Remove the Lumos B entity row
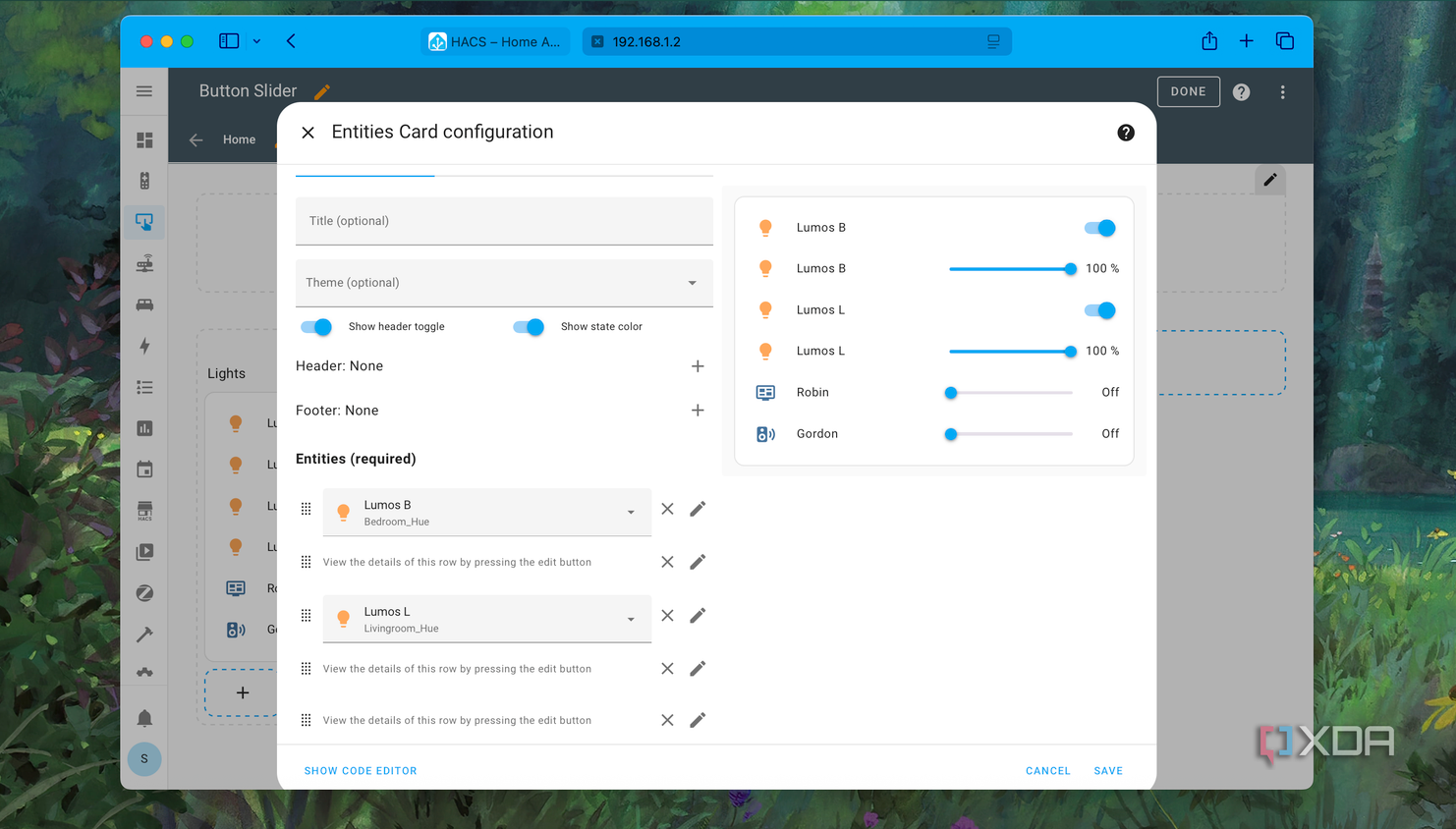 click(667, 509)
